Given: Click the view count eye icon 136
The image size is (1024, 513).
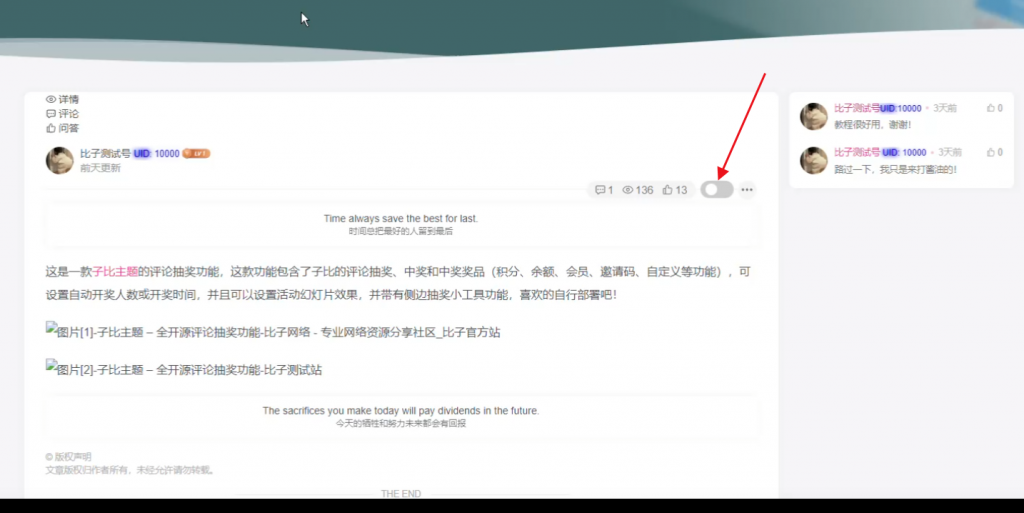Looking at the screenshot, I should click(x=637, y=190).
